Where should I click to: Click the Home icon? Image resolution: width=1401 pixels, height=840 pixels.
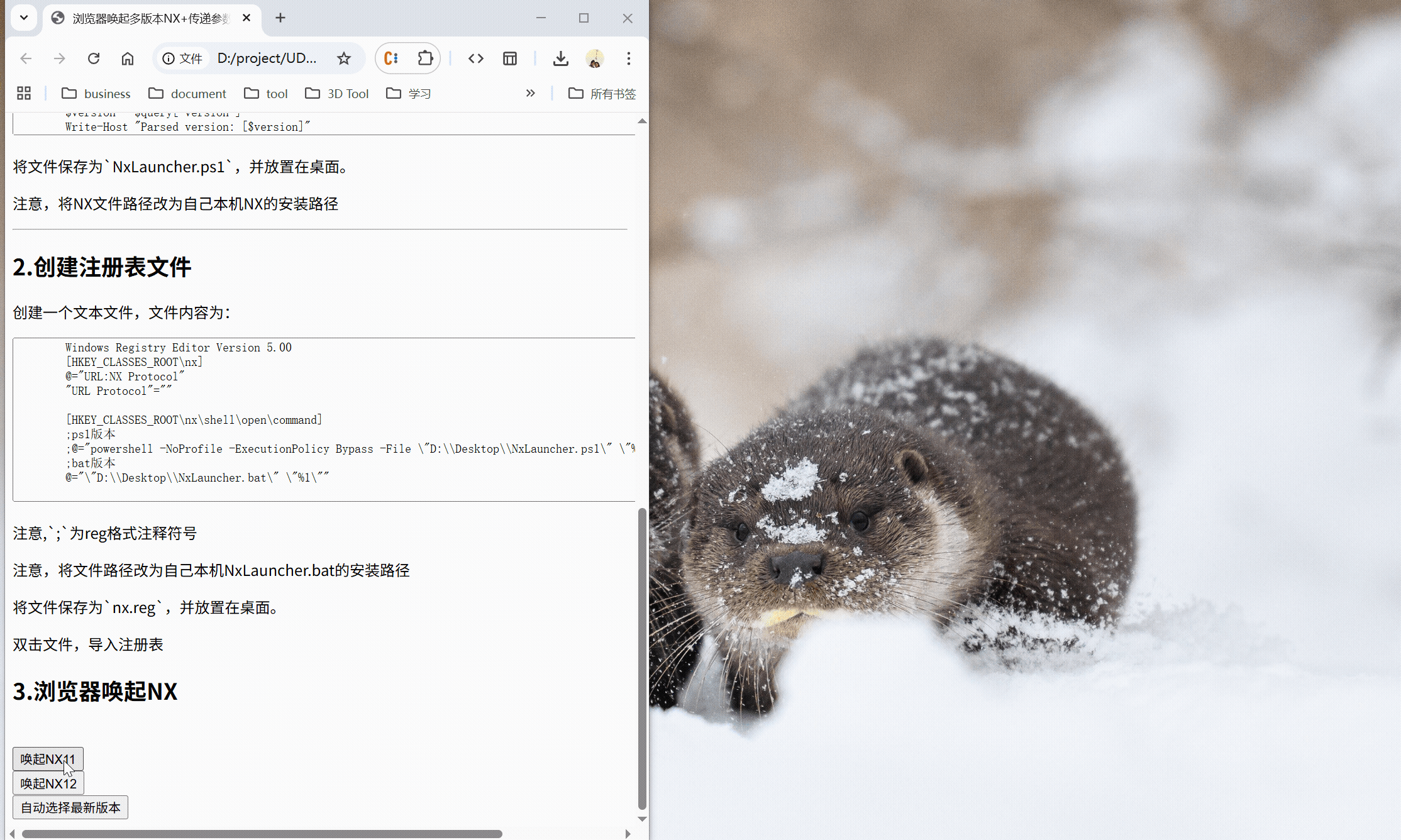click(x=128, y=58)
